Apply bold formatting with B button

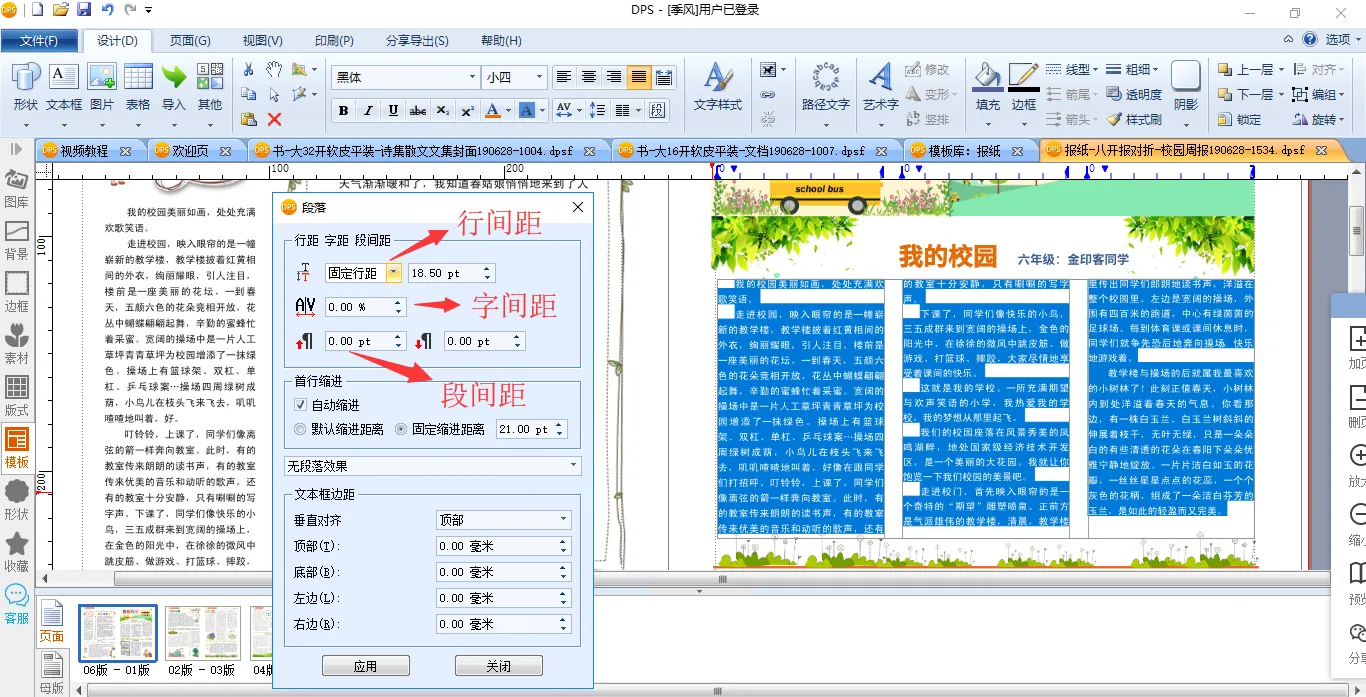tap(343, 111)
